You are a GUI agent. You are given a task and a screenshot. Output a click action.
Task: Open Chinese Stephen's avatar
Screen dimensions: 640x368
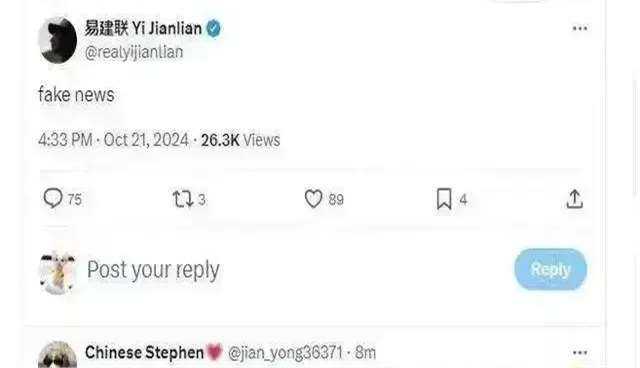click(x=58, y=355)
